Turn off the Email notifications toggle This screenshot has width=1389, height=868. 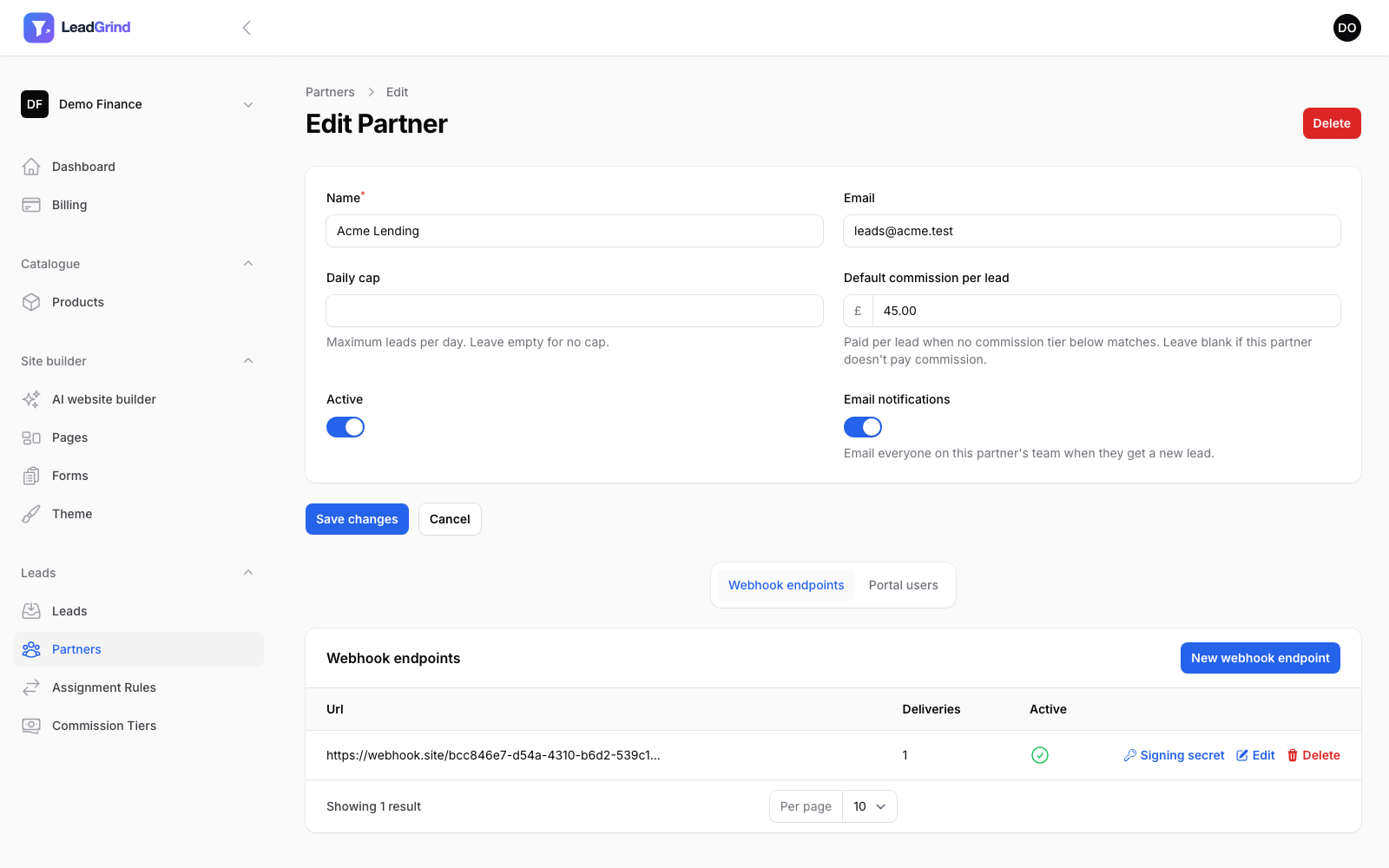point(863,427)
